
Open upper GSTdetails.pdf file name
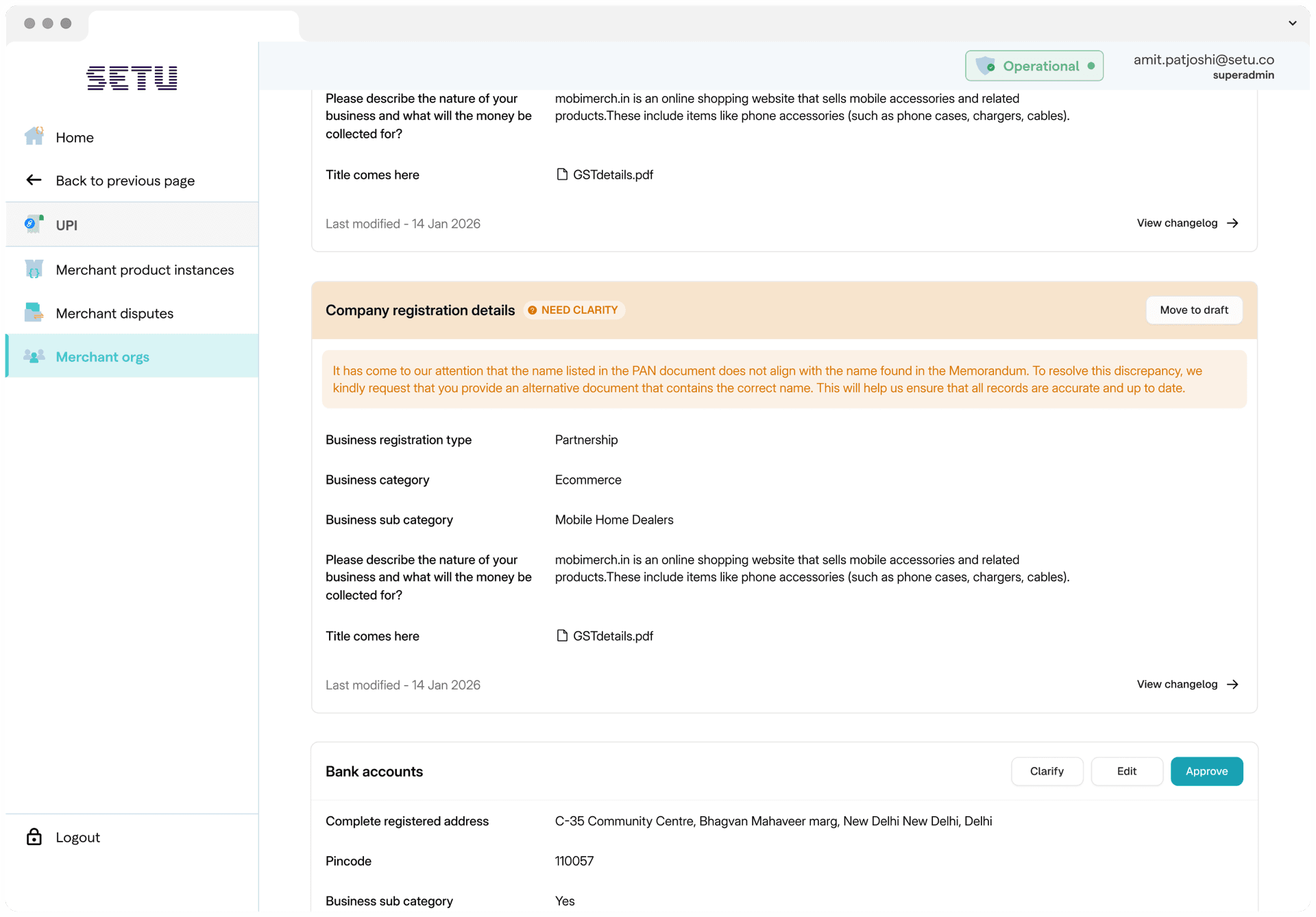click(x=613, y=175)
